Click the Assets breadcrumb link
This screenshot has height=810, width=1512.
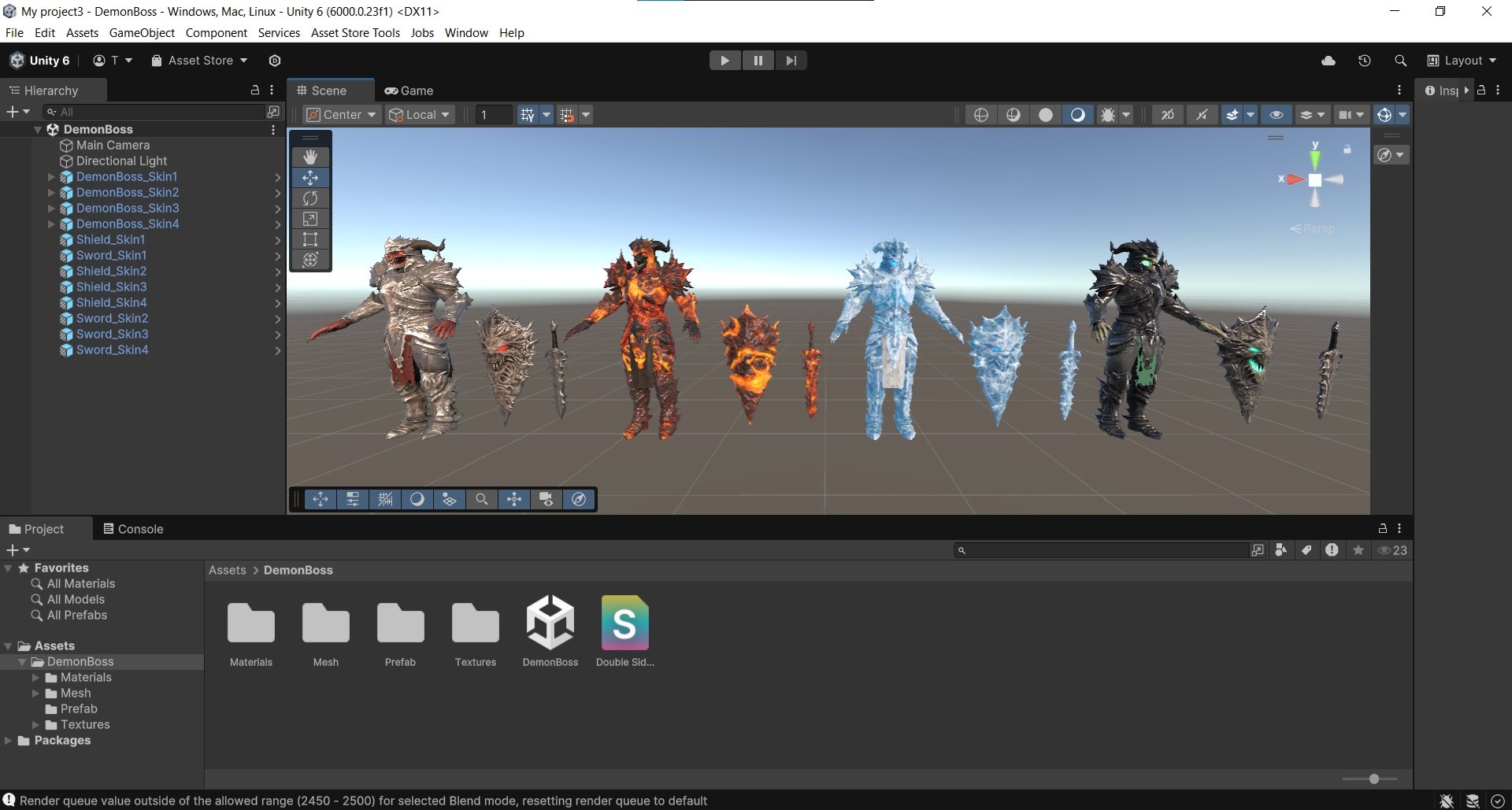[x=228, y=570]
